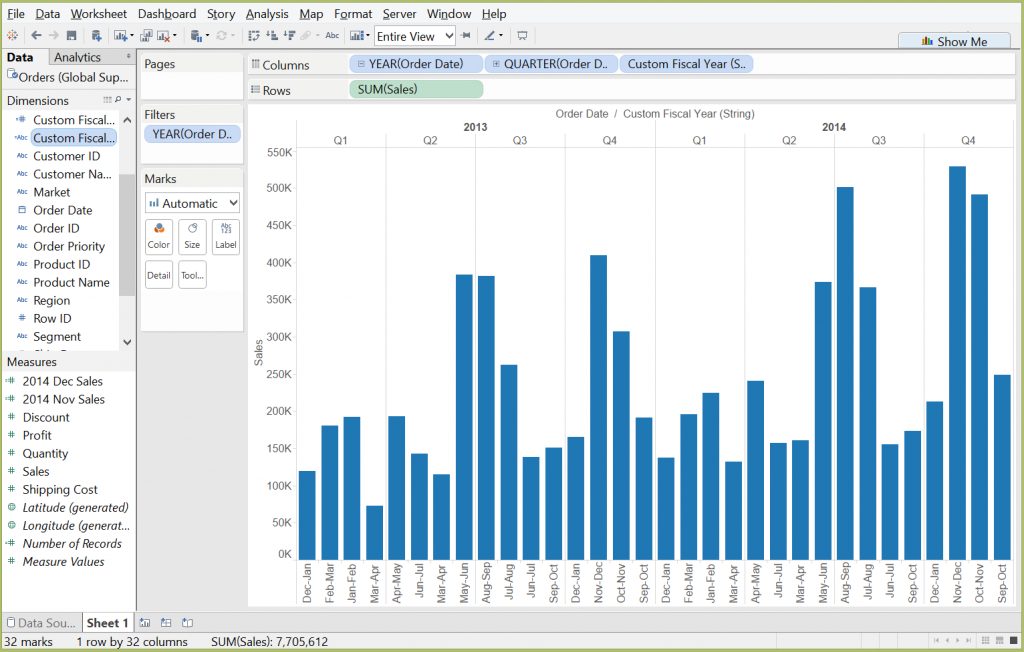
Task: Select the 2014 Dec Sales measure
Action: click(62, 381)
